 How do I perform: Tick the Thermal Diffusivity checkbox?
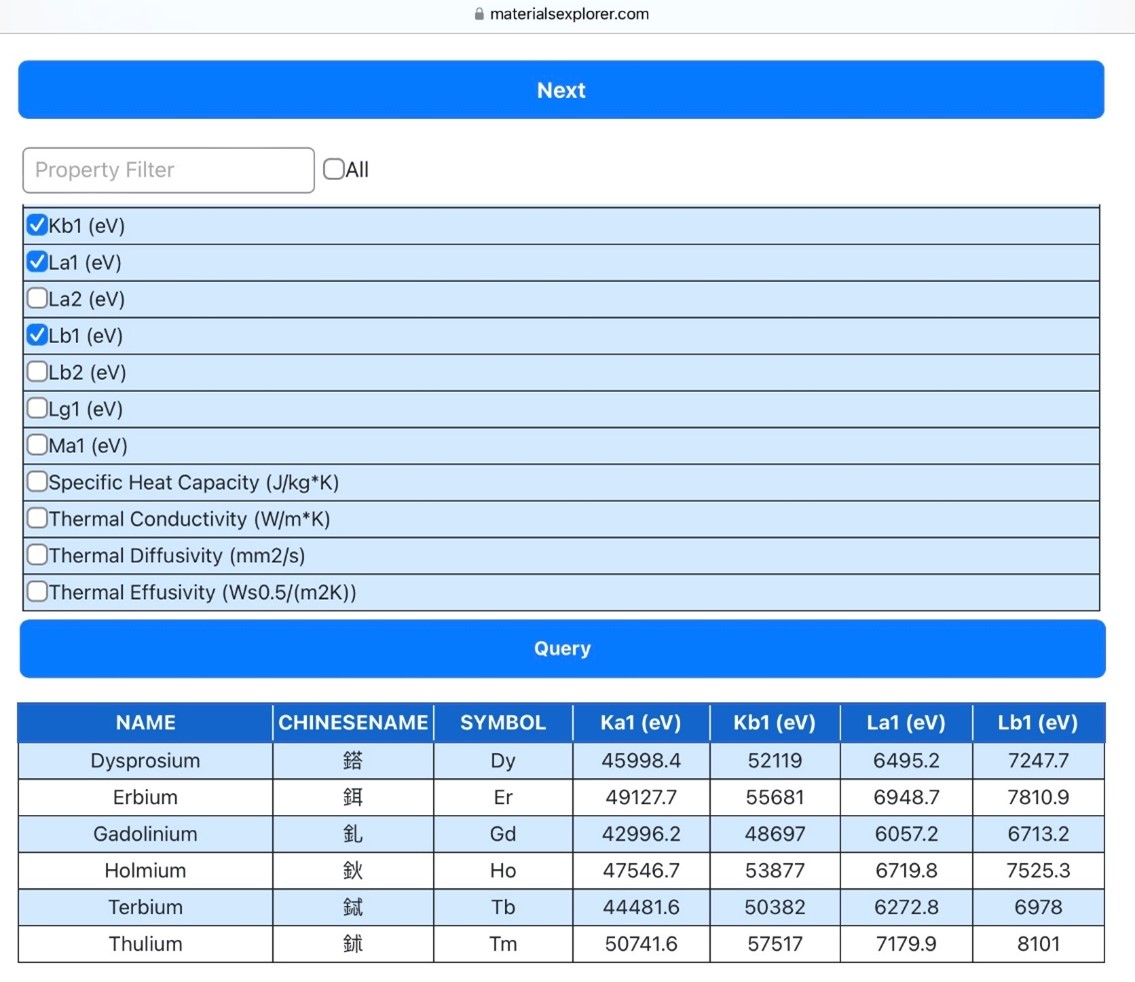click(x=37, y=555)
